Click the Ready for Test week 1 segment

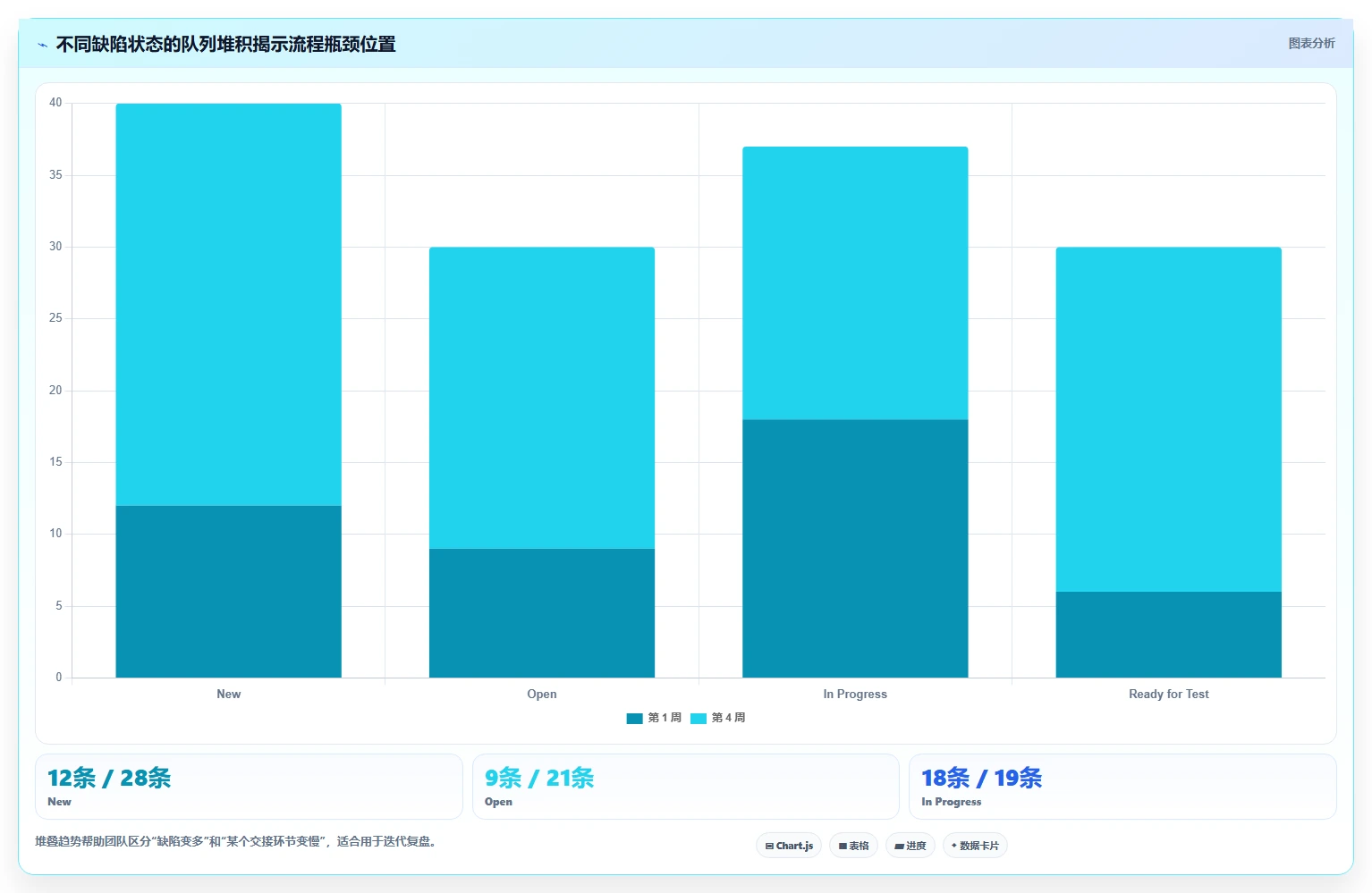pos(1168,635)
